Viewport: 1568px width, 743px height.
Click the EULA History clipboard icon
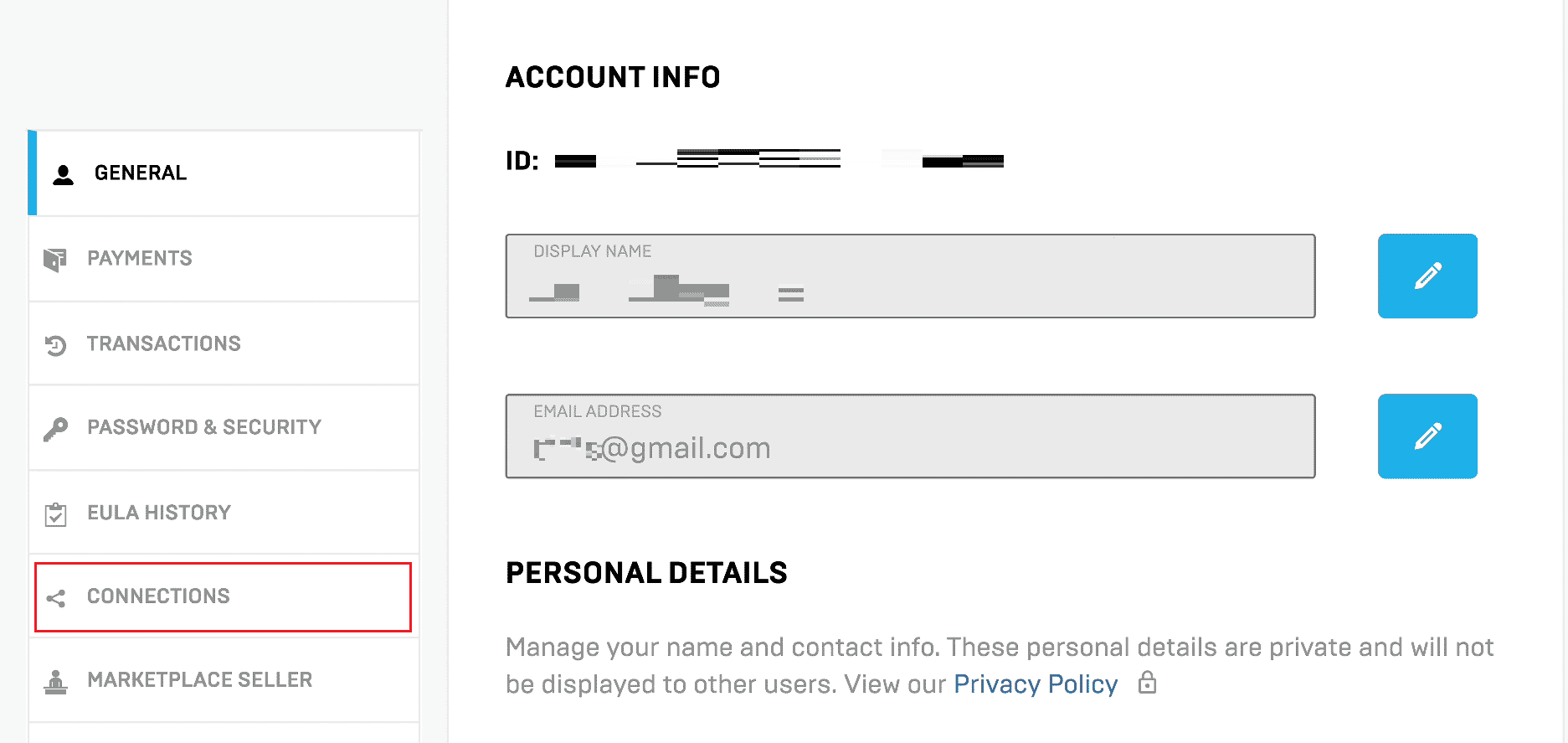click(x=56, y=514)
